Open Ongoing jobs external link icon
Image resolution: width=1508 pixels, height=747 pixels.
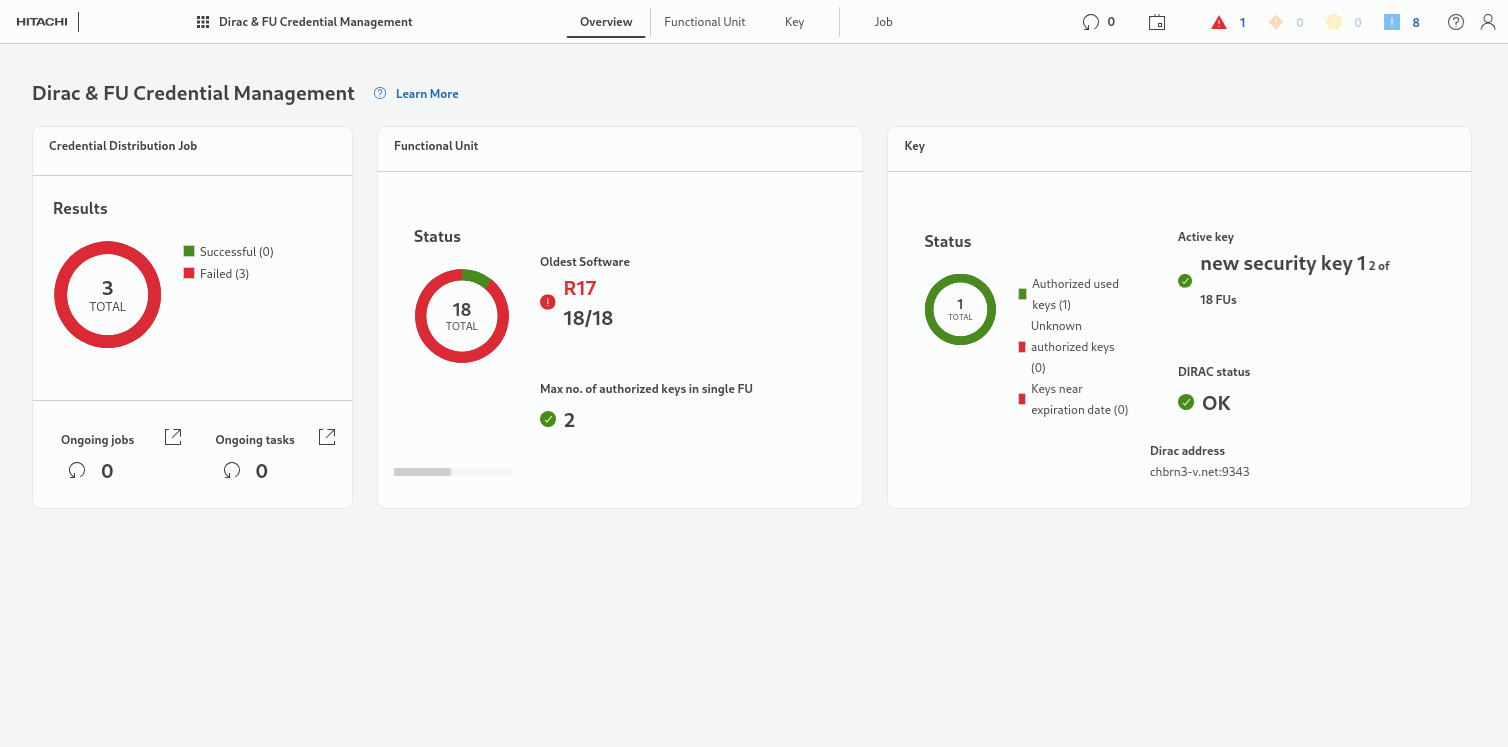(173, 437)
